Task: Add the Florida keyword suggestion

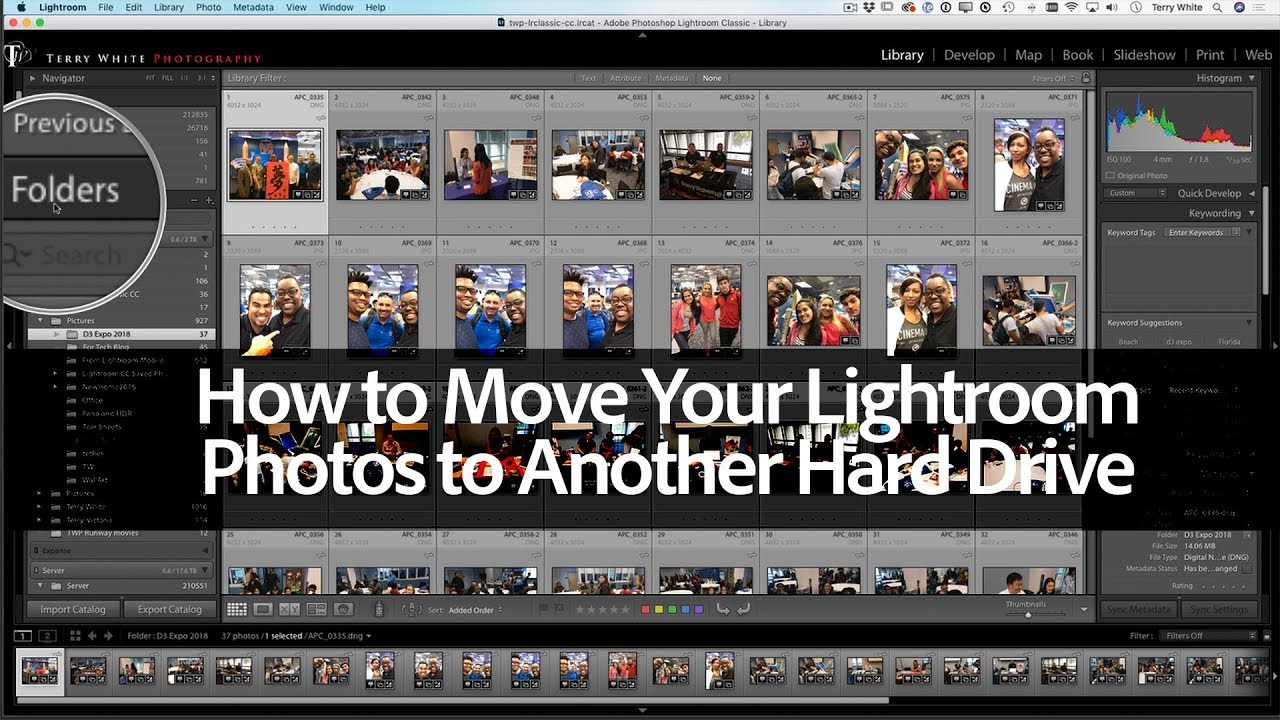Action: [x=1229, y=342]
